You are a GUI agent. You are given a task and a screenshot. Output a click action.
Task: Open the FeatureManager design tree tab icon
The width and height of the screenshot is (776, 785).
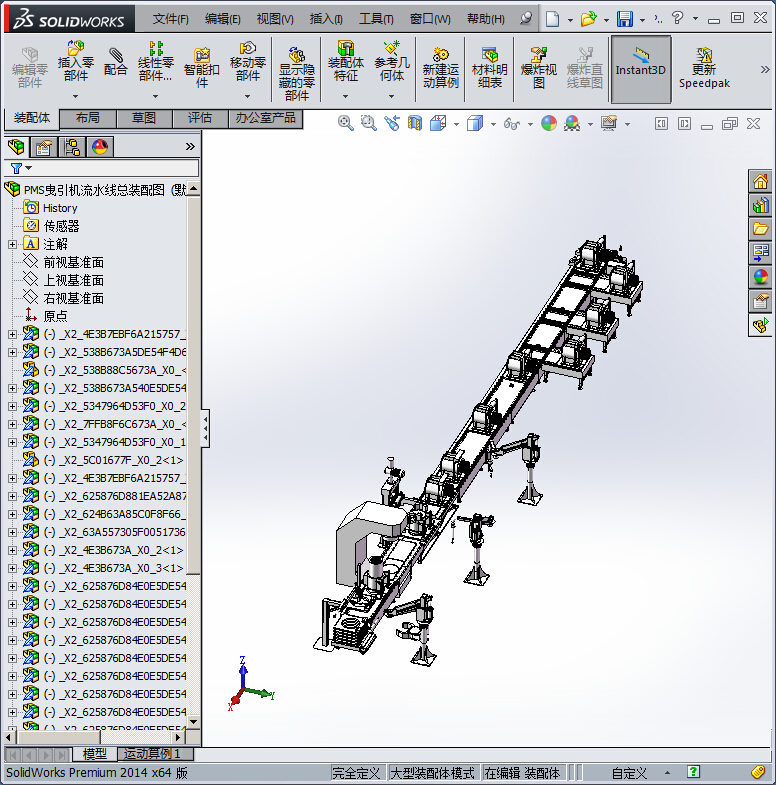pyautogui.click(x=16, y=147)
